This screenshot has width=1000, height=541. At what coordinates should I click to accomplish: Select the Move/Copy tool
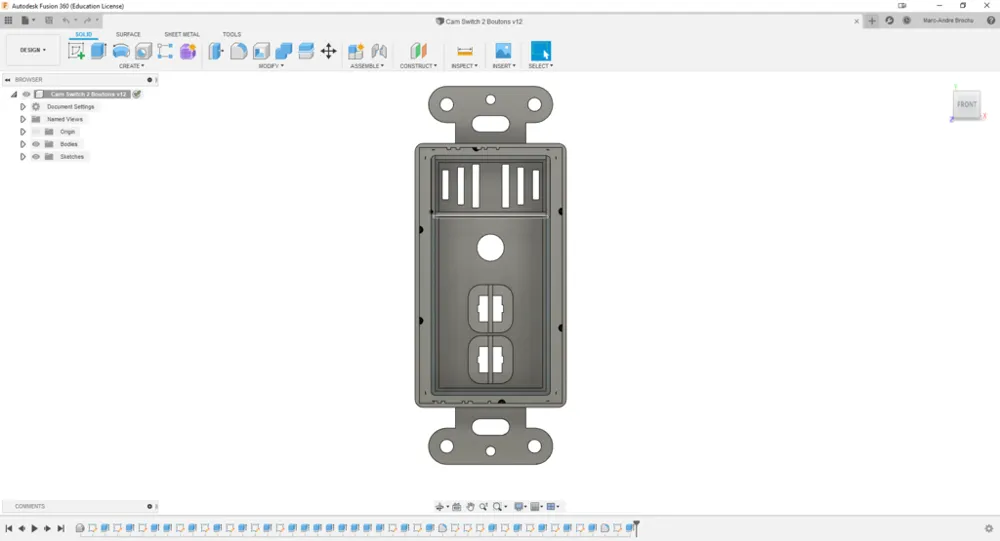click(328, 51)
